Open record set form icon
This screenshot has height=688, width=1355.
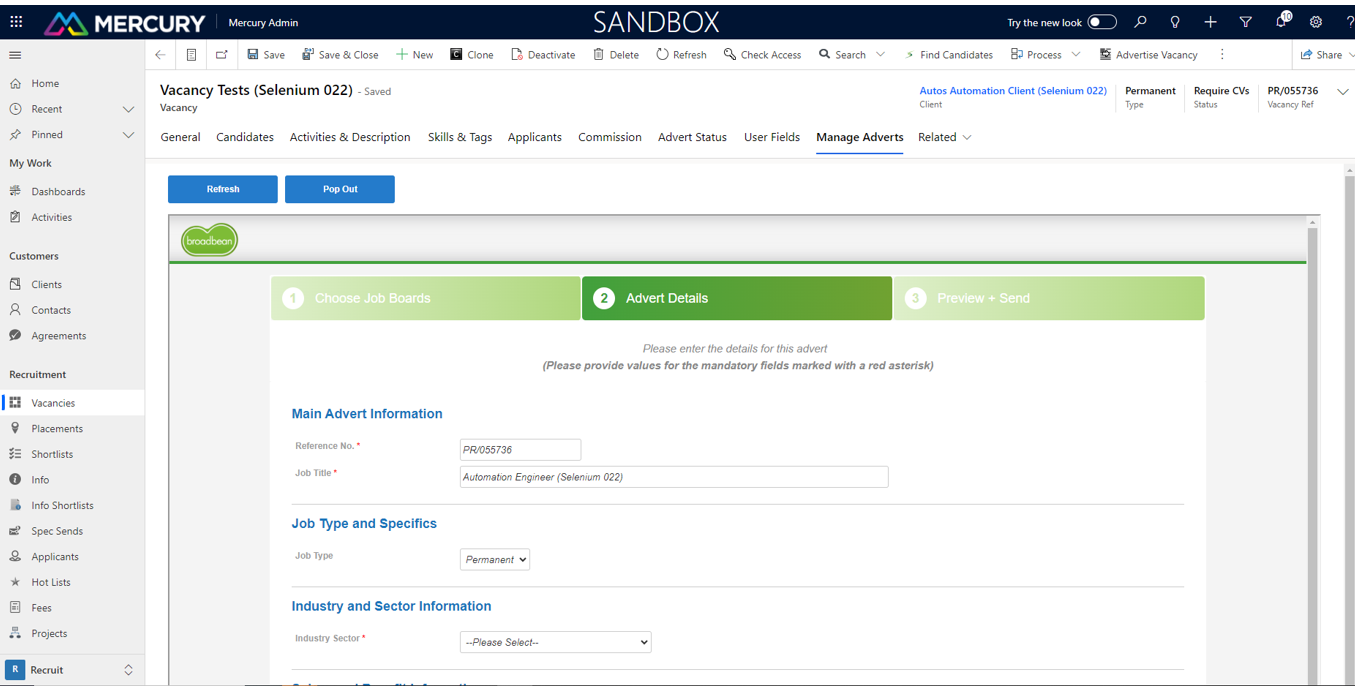[191, 55]
